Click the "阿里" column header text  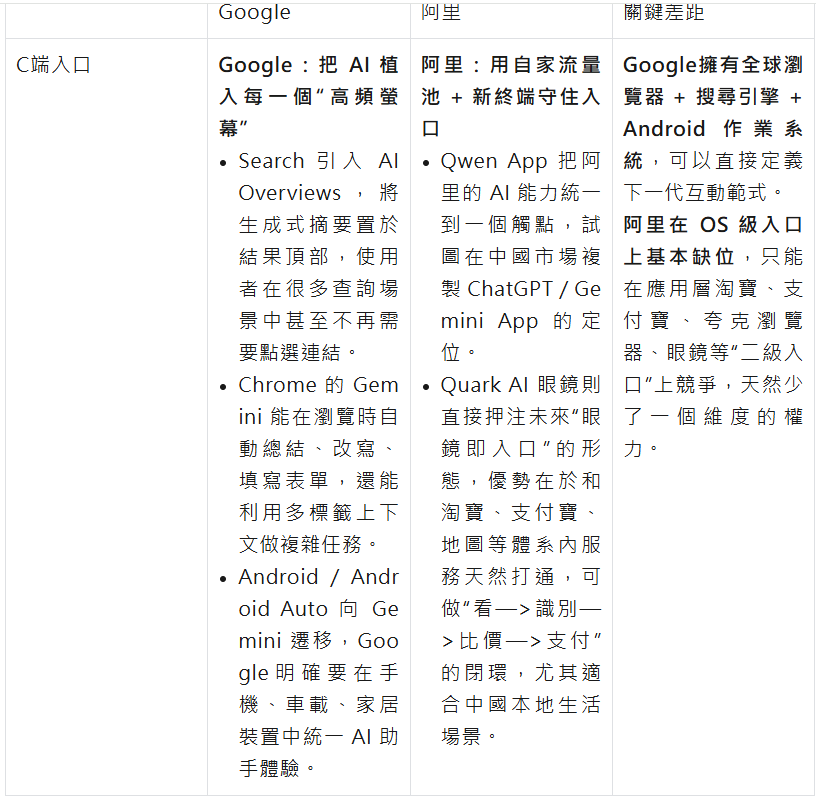[x=441, y=12]
